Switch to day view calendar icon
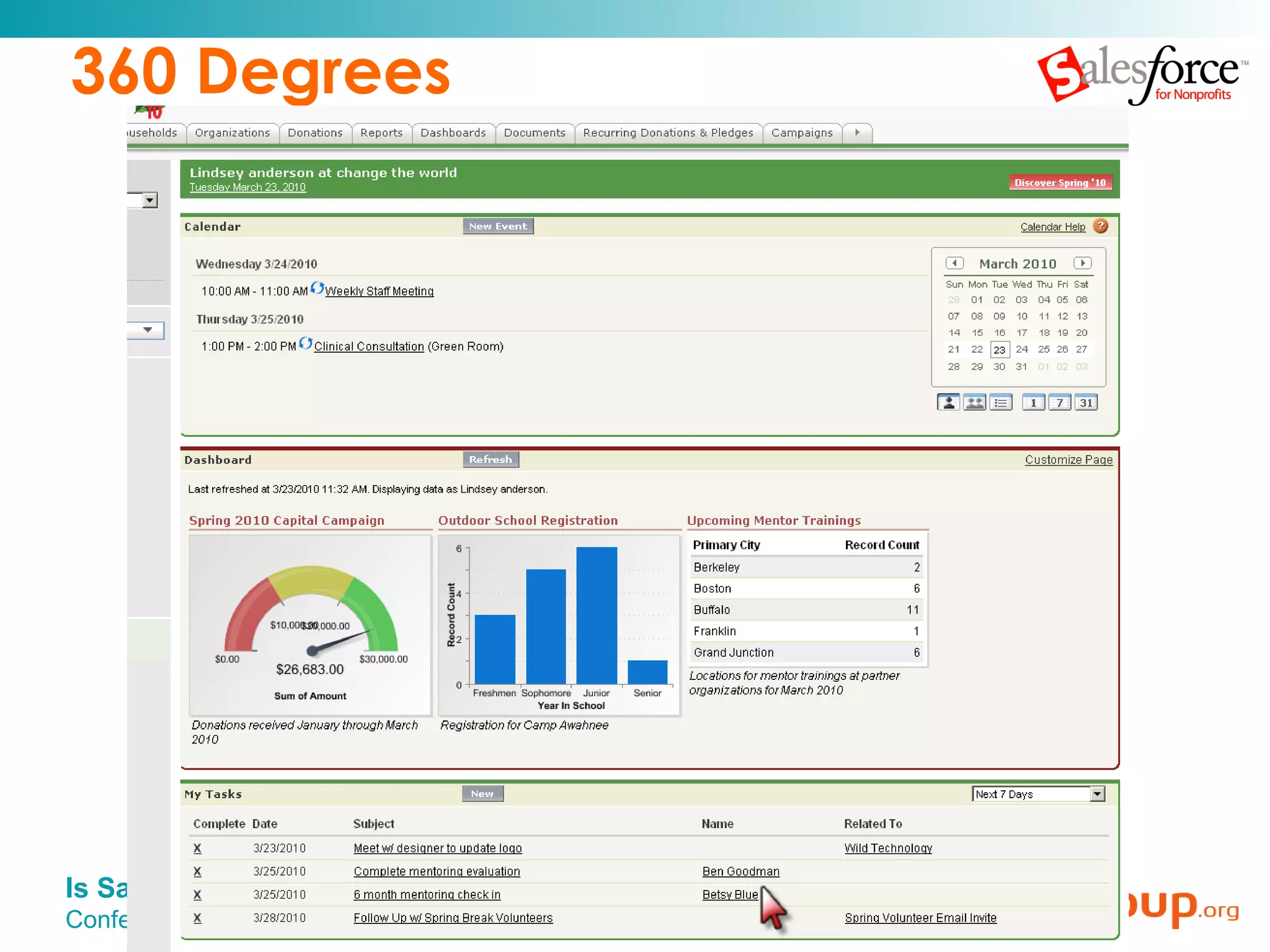Screen dimensions: 1270x952 tap(1033, 403)
